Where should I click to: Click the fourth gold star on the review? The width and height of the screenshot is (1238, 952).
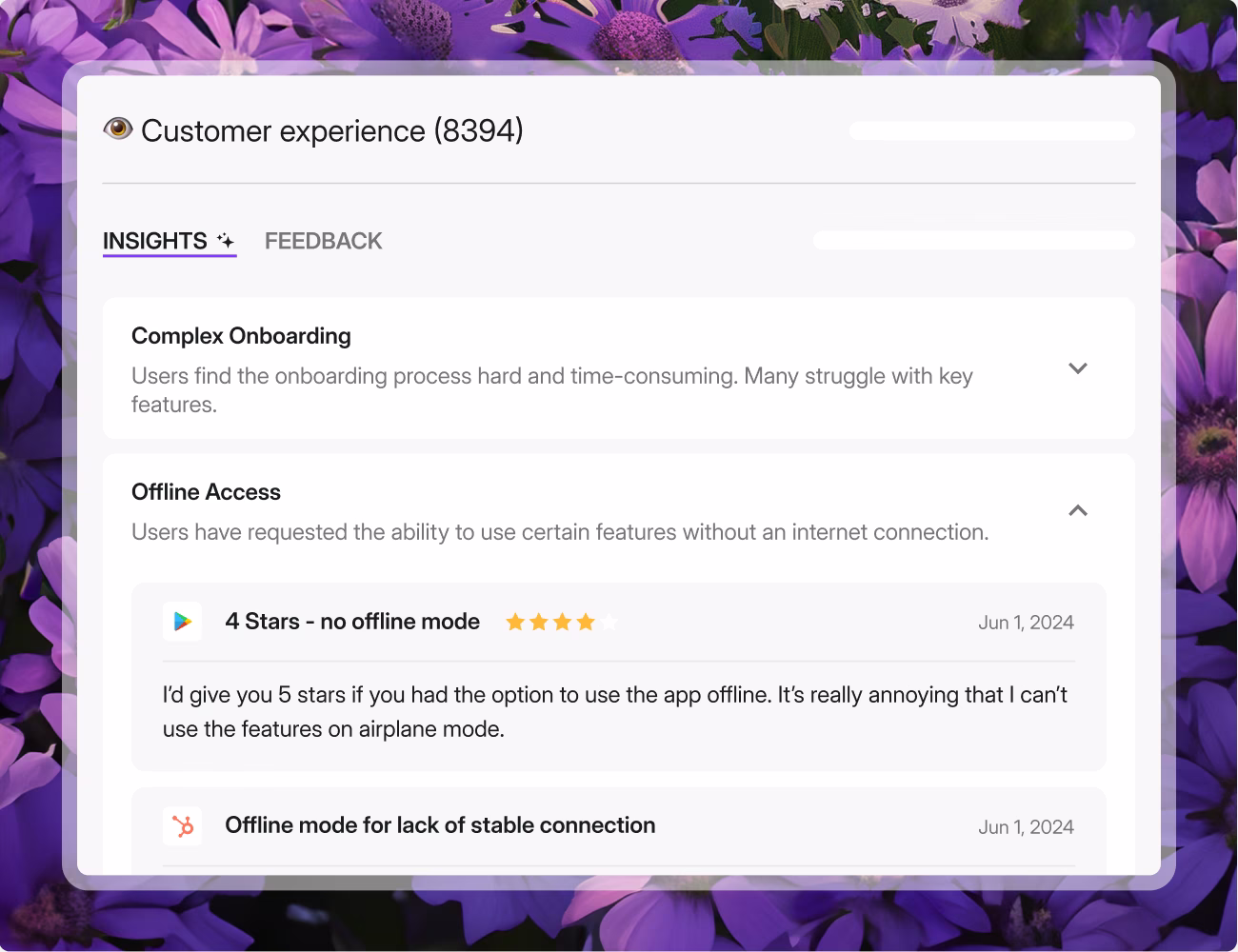pyautogui.click(x=585, y=622)
